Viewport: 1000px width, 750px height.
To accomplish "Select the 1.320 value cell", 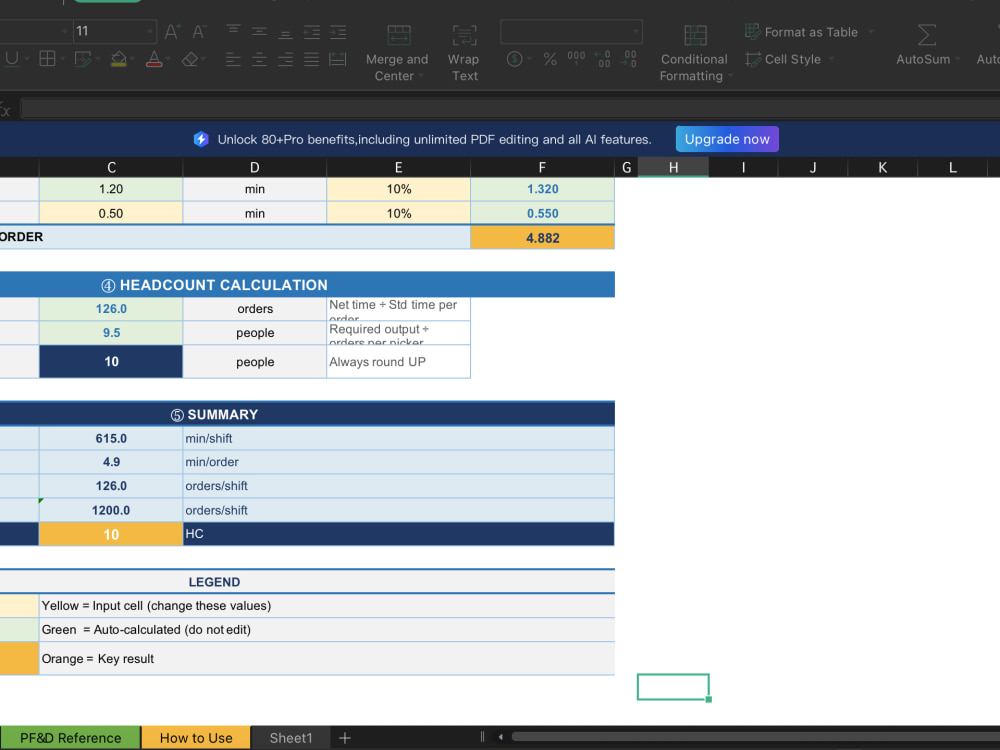I will point(542,189).
